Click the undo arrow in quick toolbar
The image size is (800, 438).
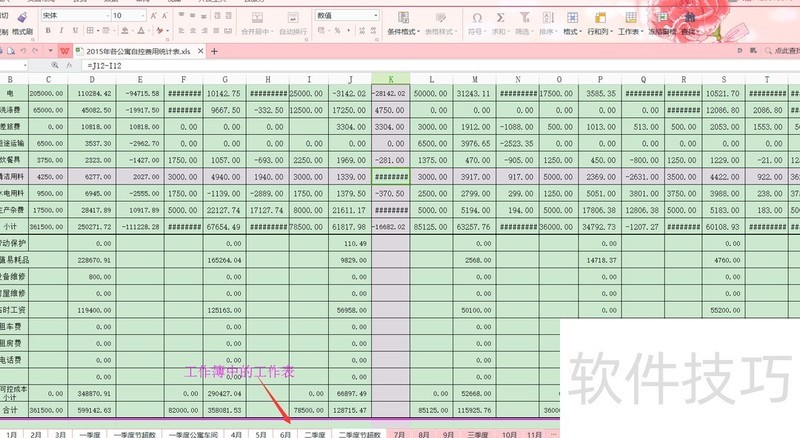pyautogui.click(x=23, y=51)
